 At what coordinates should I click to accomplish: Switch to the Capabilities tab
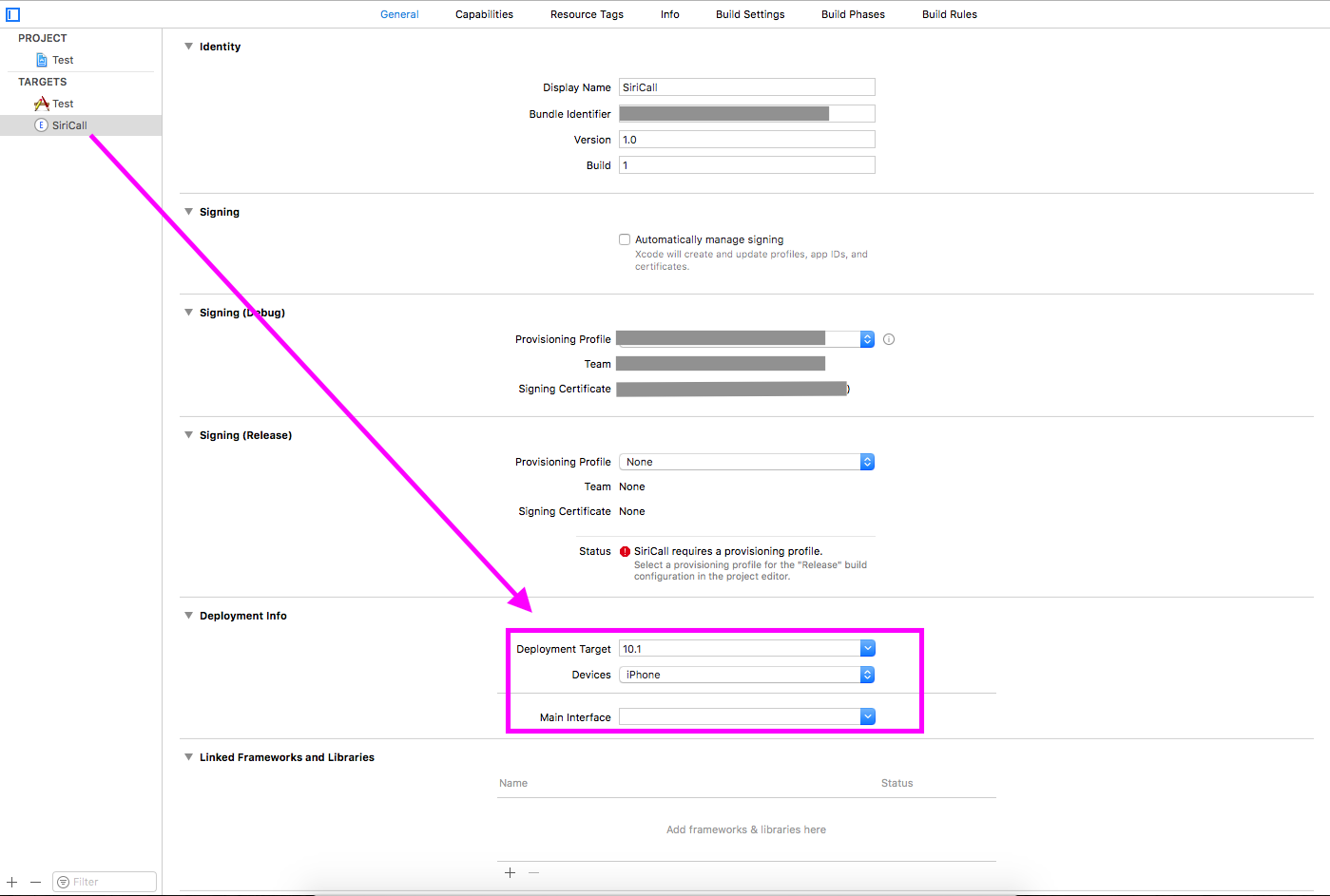coord(484,14)
